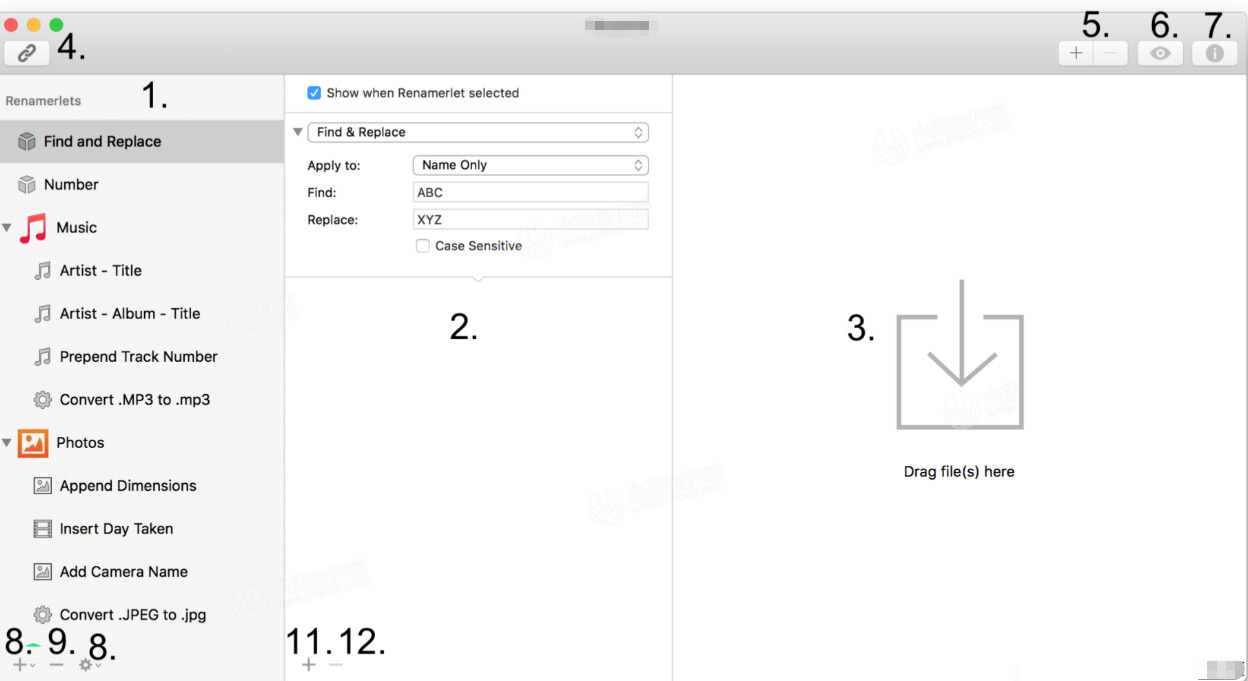Collapse the Find & Replace action disclosure triangle
The width and height of the screenshot is (1248, 681).
[x=298, y=132]
